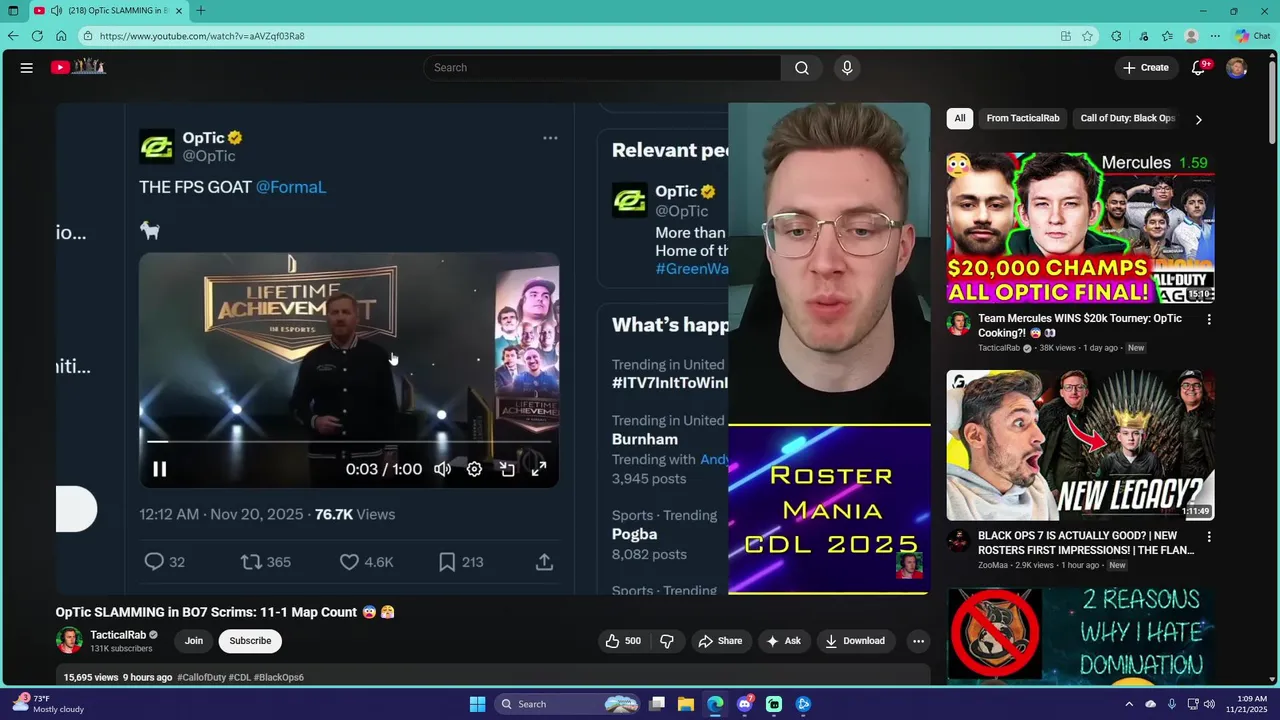Screen dimensions: 1280x720
Task: Refresh the page
Action: (37, 36)
